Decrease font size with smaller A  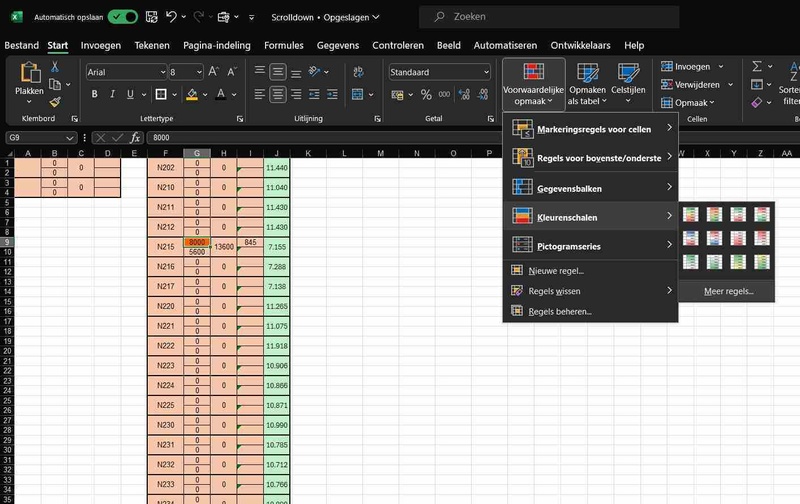pos(232,71)
